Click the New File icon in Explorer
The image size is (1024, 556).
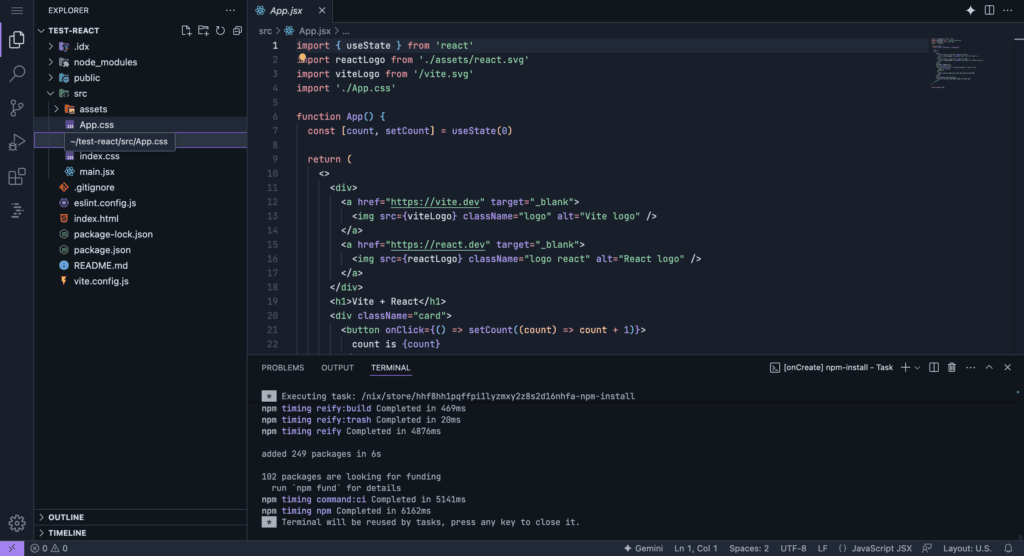click(186, 31)
